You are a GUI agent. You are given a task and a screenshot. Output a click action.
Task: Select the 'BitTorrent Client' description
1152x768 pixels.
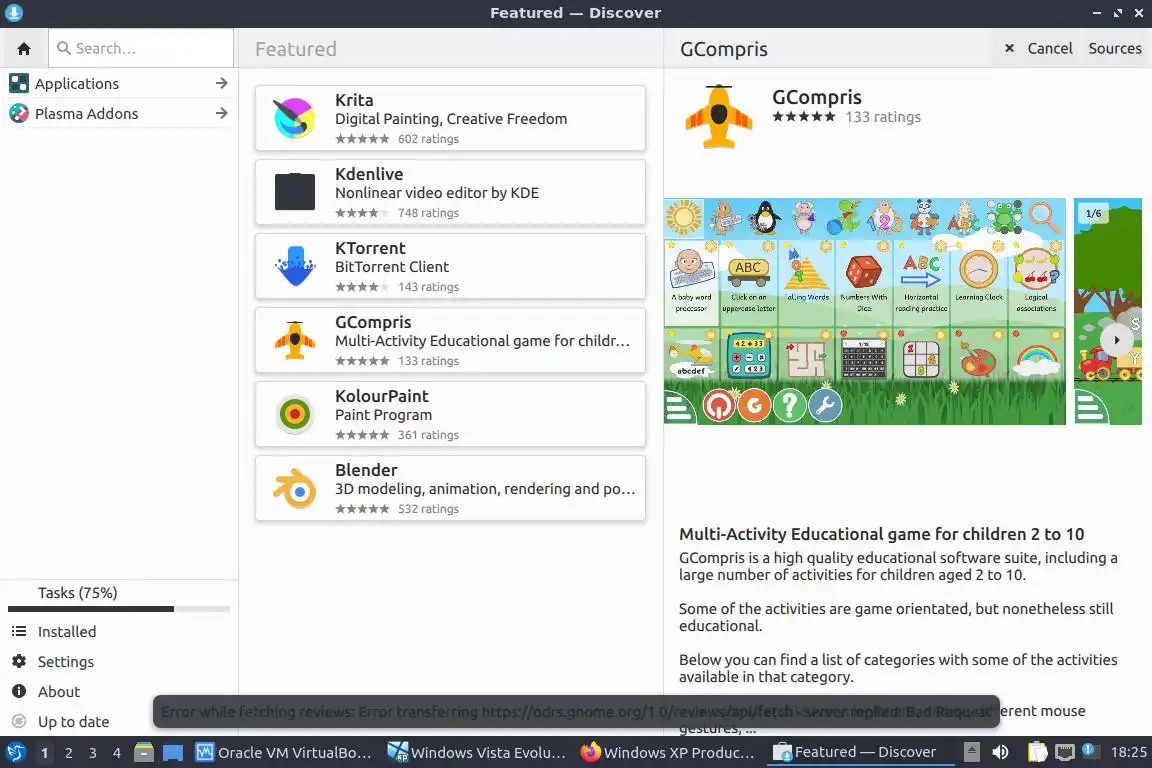392,267
